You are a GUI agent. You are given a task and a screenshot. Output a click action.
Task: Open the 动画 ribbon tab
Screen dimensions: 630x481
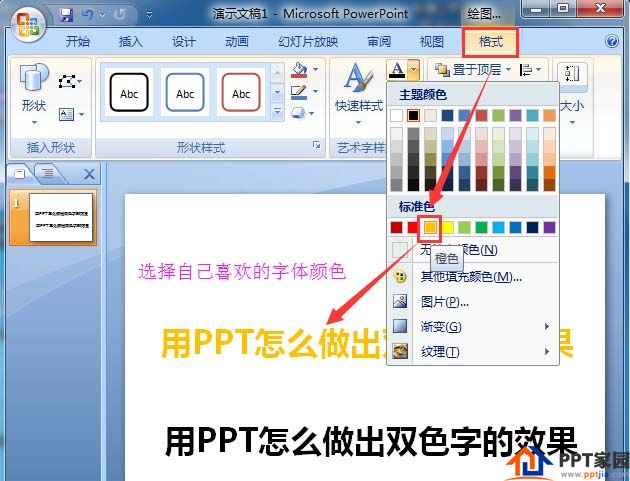237,41
